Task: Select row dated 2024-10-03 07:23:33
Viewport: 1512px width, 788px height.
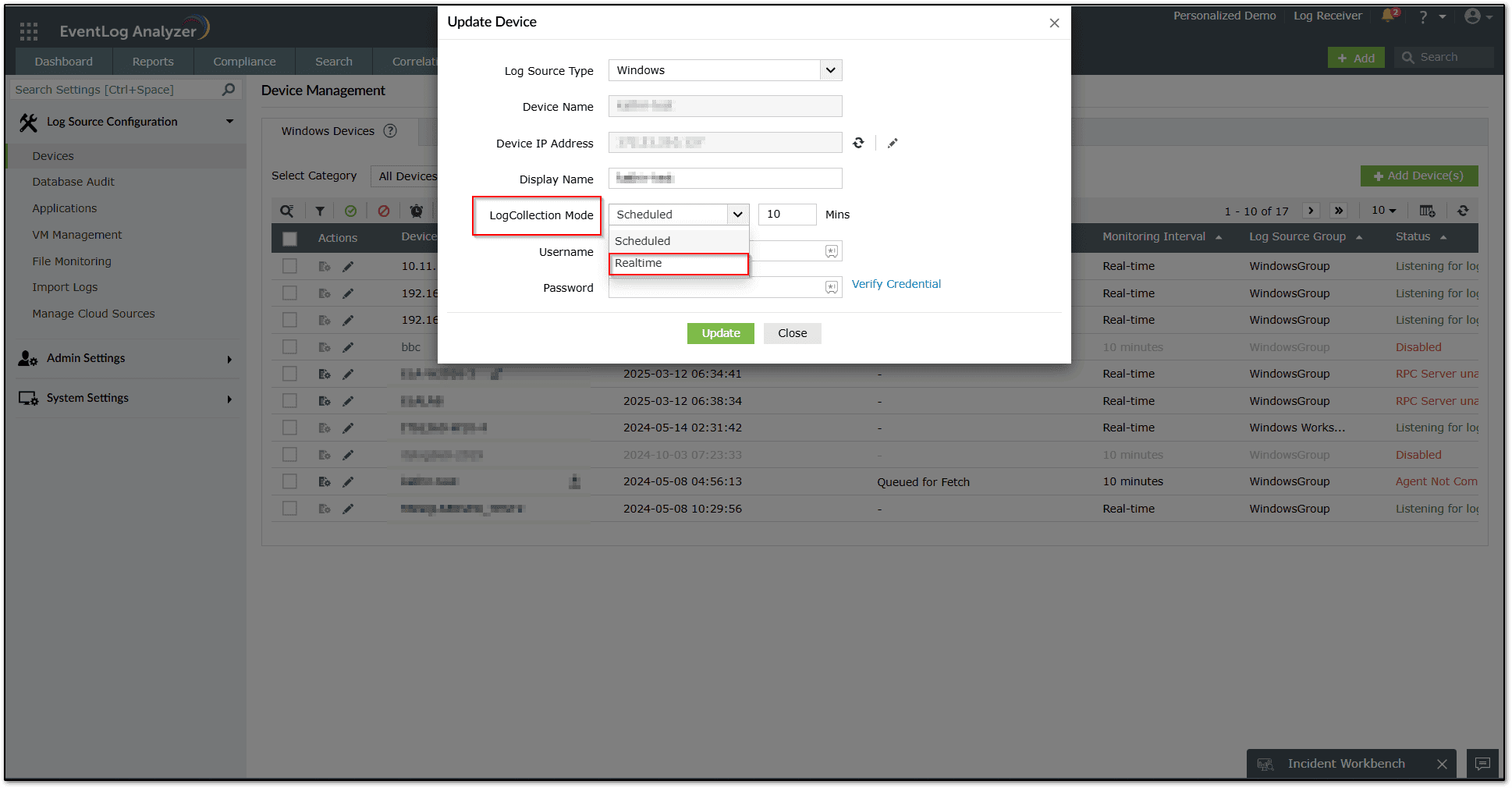Action: coord(289,455)
